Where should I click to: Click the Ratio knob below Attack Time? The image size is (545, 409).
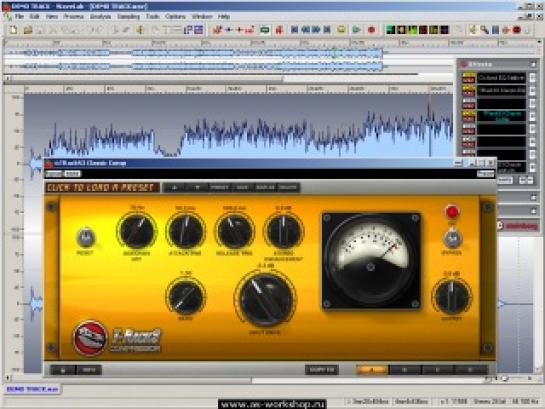tap(186, 297)
